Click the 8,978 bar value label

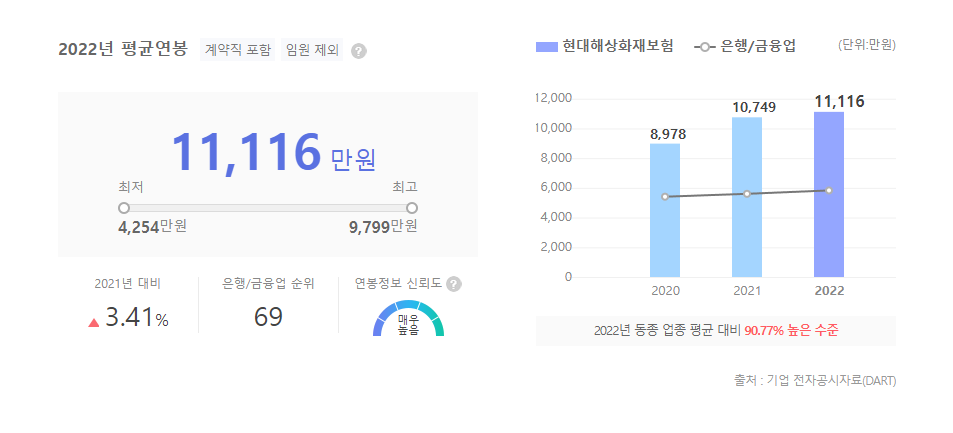coord(668,134)
